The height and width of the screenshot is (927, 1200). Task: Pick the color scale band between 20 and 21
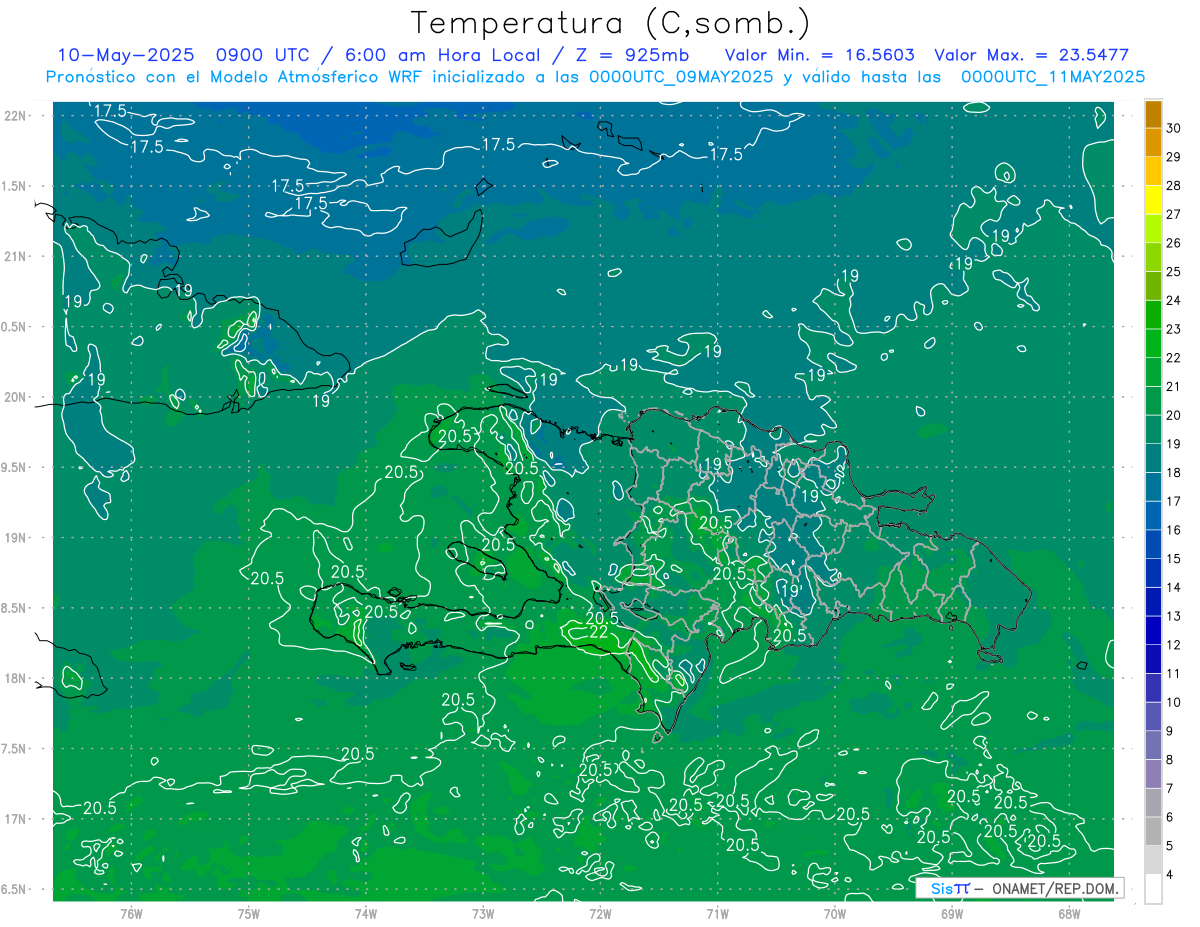point(1153,401)
